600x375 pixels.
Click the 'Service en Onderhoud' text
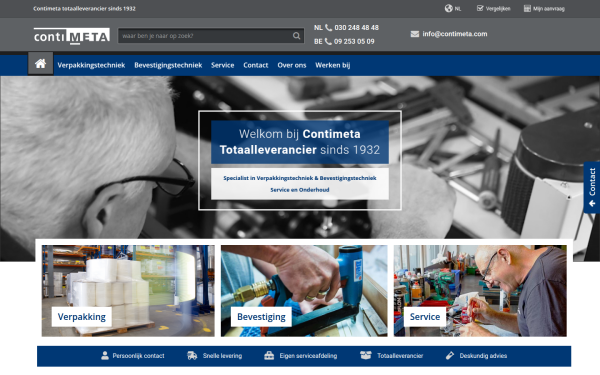(300, 190)
